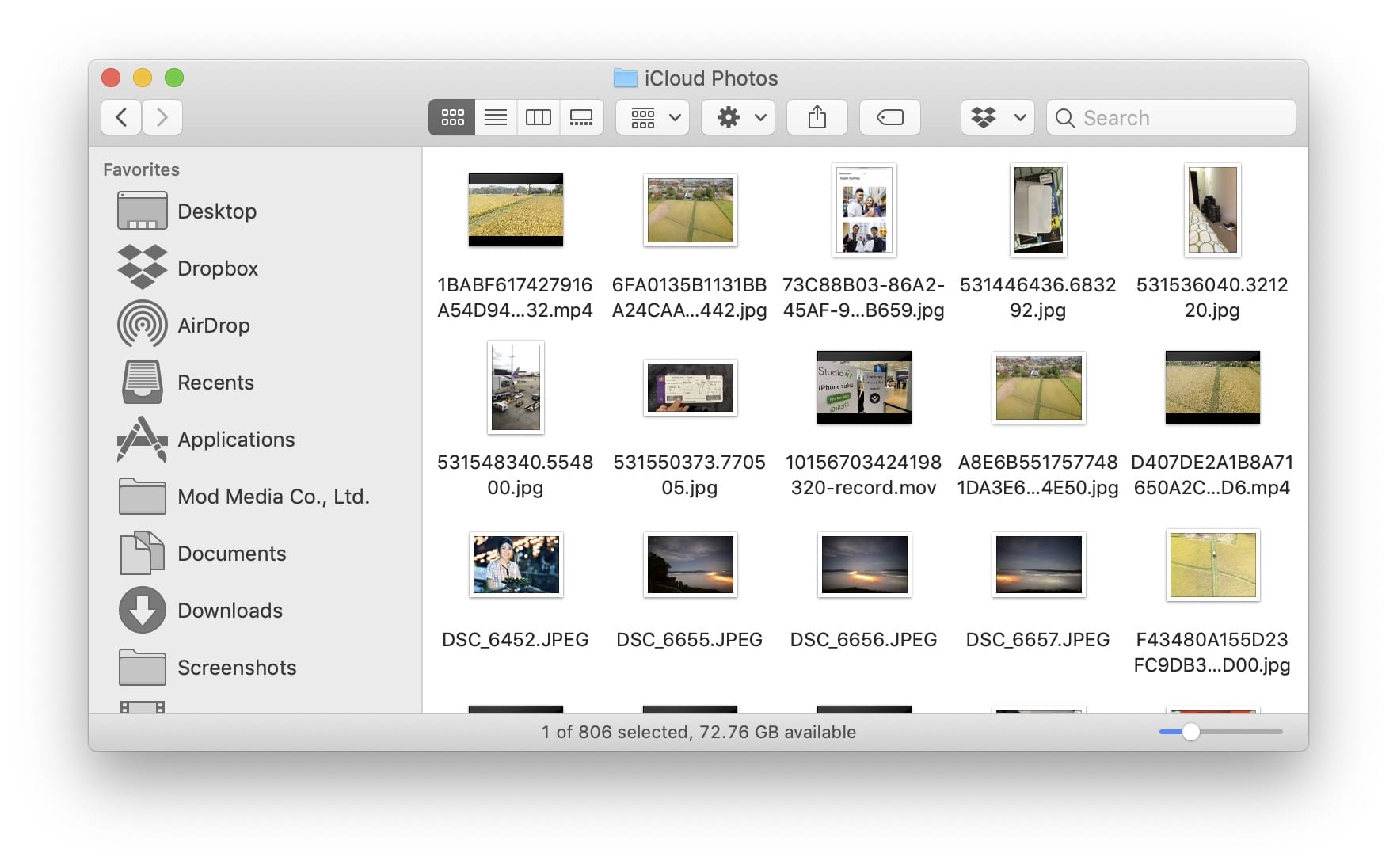Adjust the thumbnail size slider
The image size is (1397, 868).
pyautogui.click(x=1190, y=732)
